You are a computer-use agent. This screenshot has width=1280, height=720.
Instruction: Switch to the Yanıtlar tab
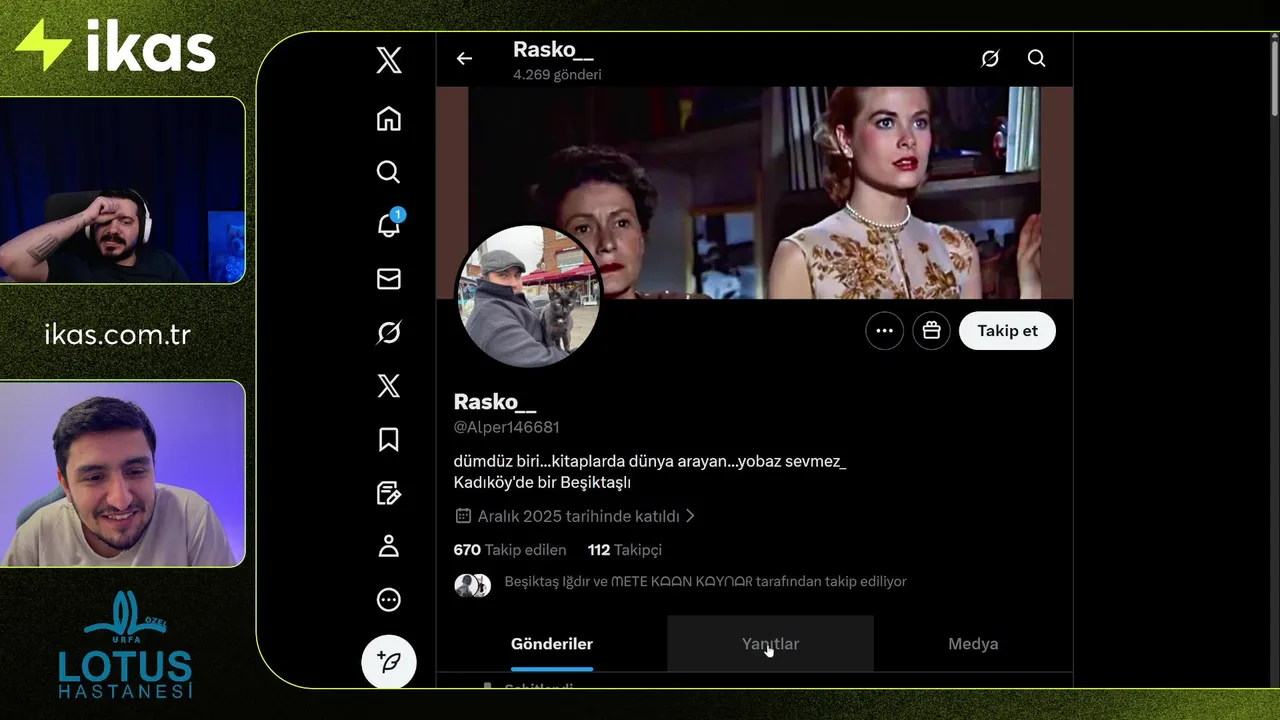tap(770, 644)
